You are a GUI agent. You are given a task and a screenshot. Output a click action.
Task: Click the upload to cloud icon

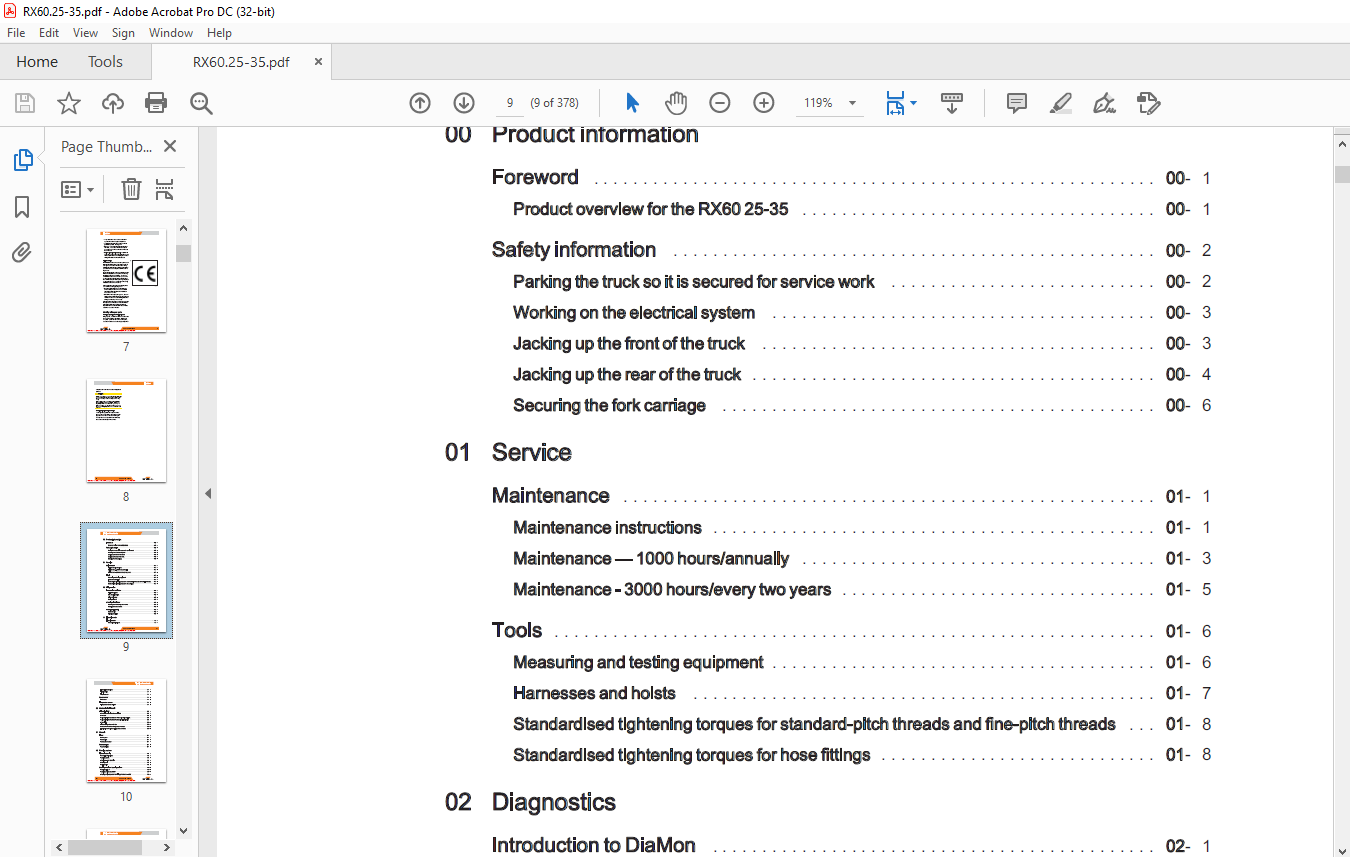[x=113, y=103]
